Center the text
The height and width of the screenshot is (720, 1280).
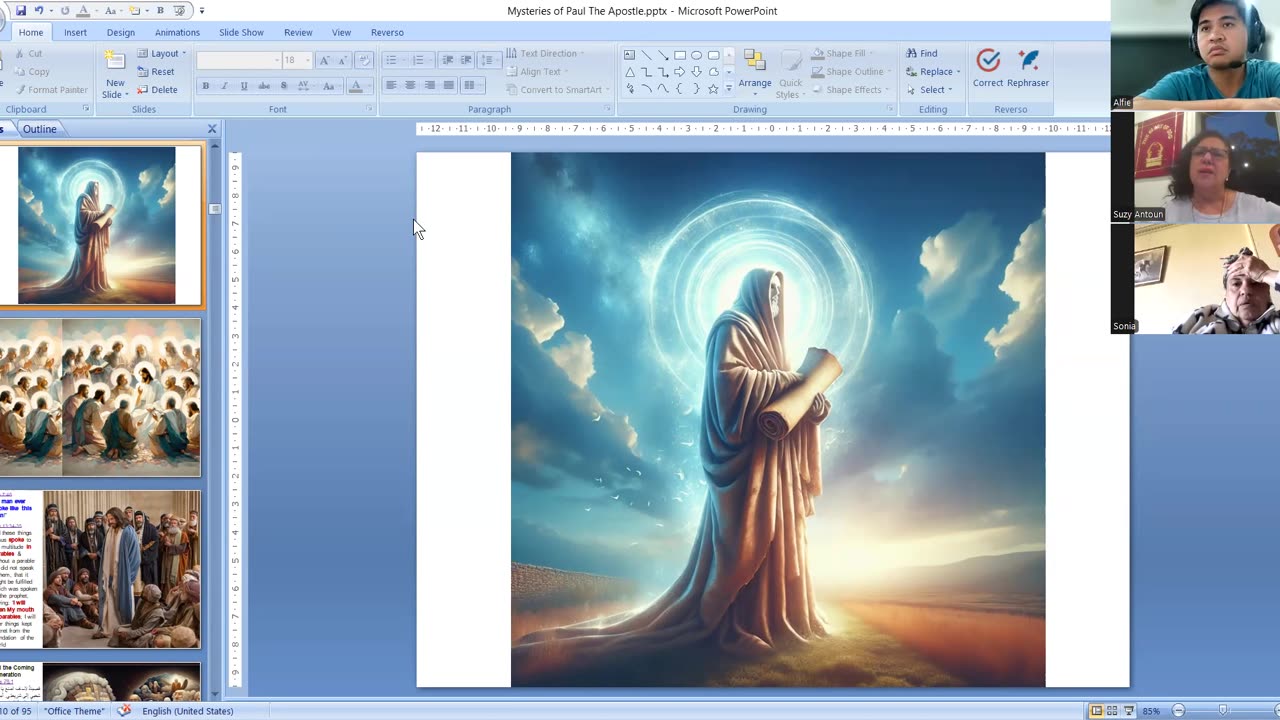click(410, 86)
